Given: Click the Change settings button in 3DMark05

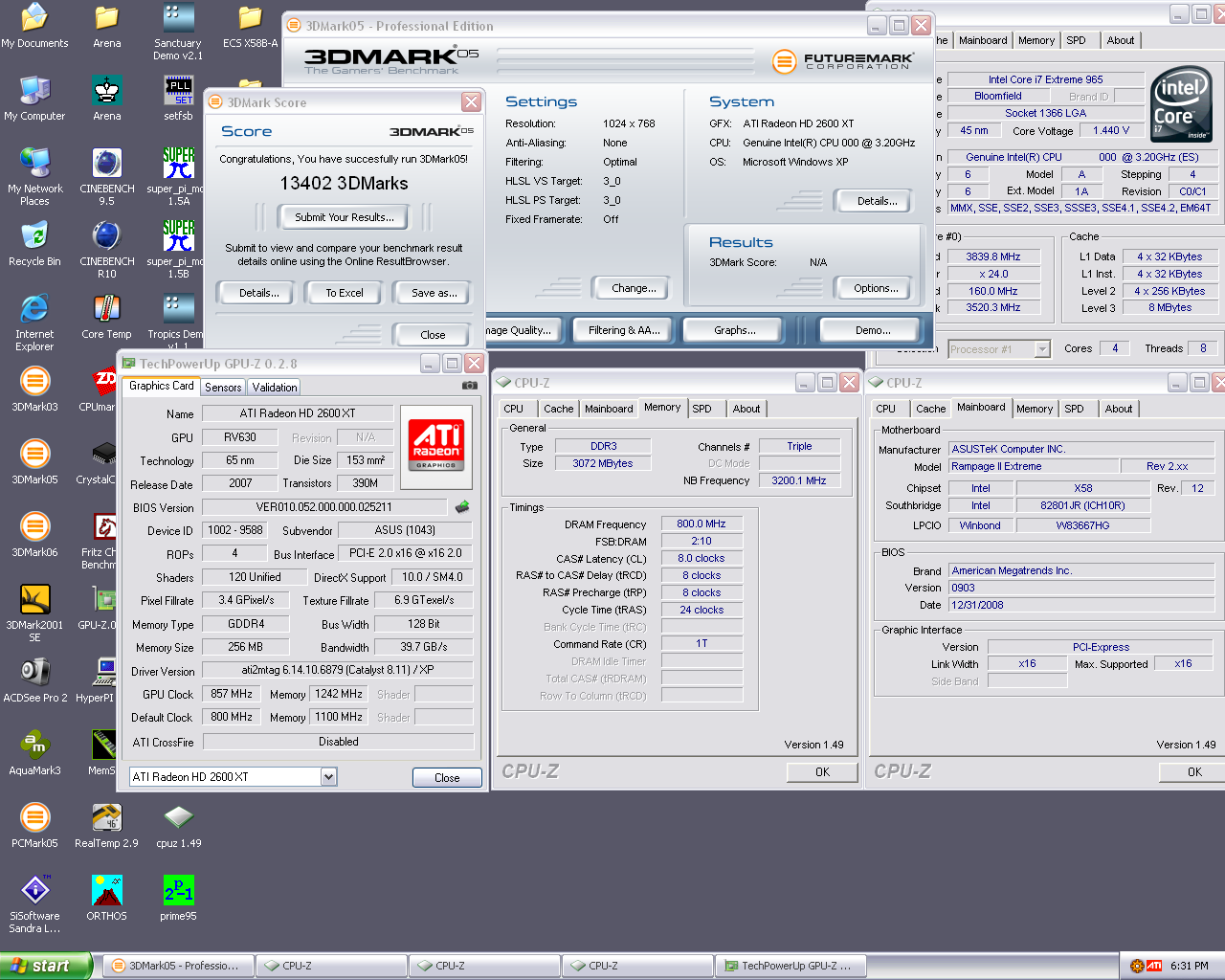Looking at the screenshot, I should pyautogui.click(x=634, y=288).
